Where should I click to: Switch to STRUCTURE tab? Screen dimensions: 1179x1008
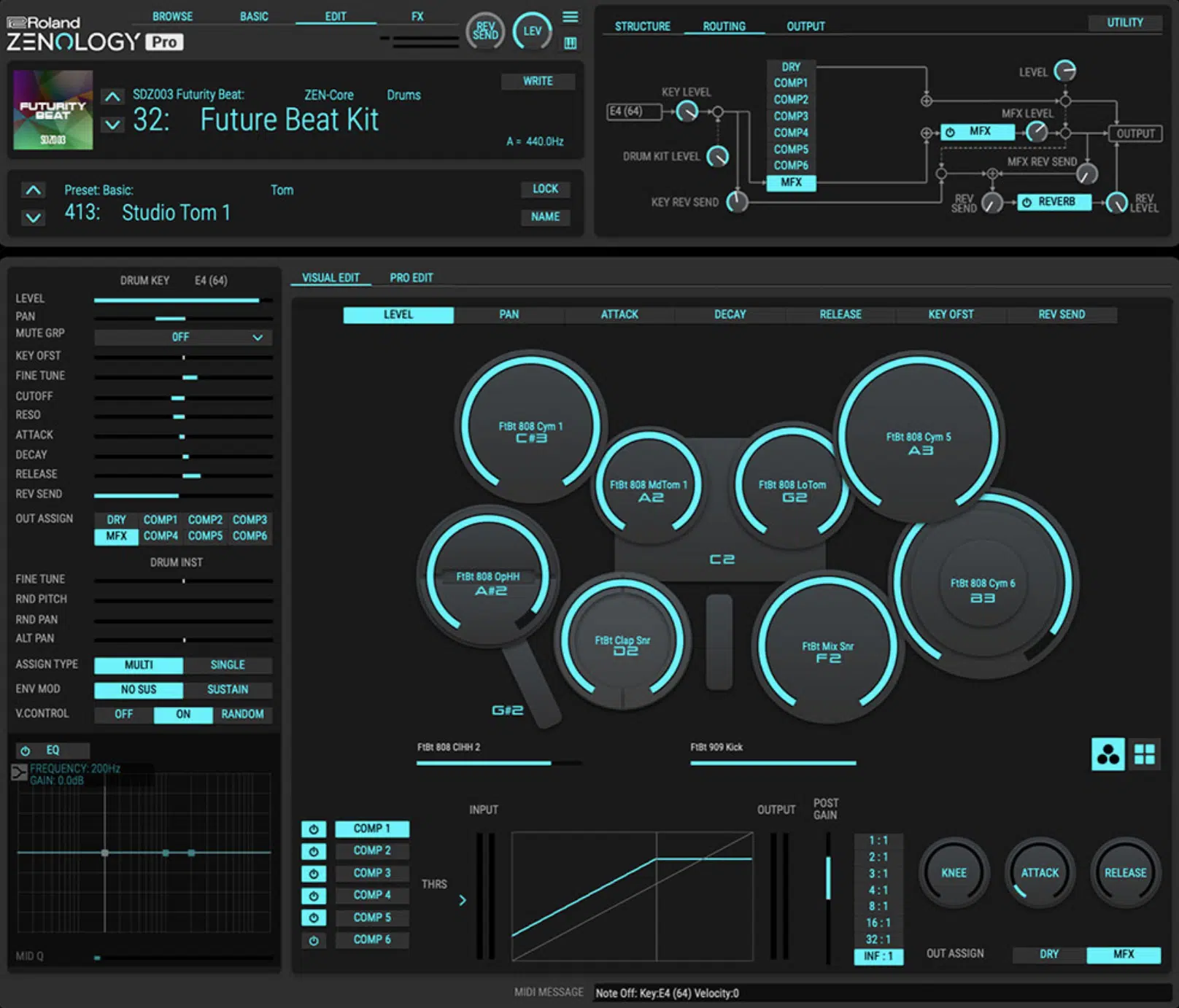pos(642,26)
